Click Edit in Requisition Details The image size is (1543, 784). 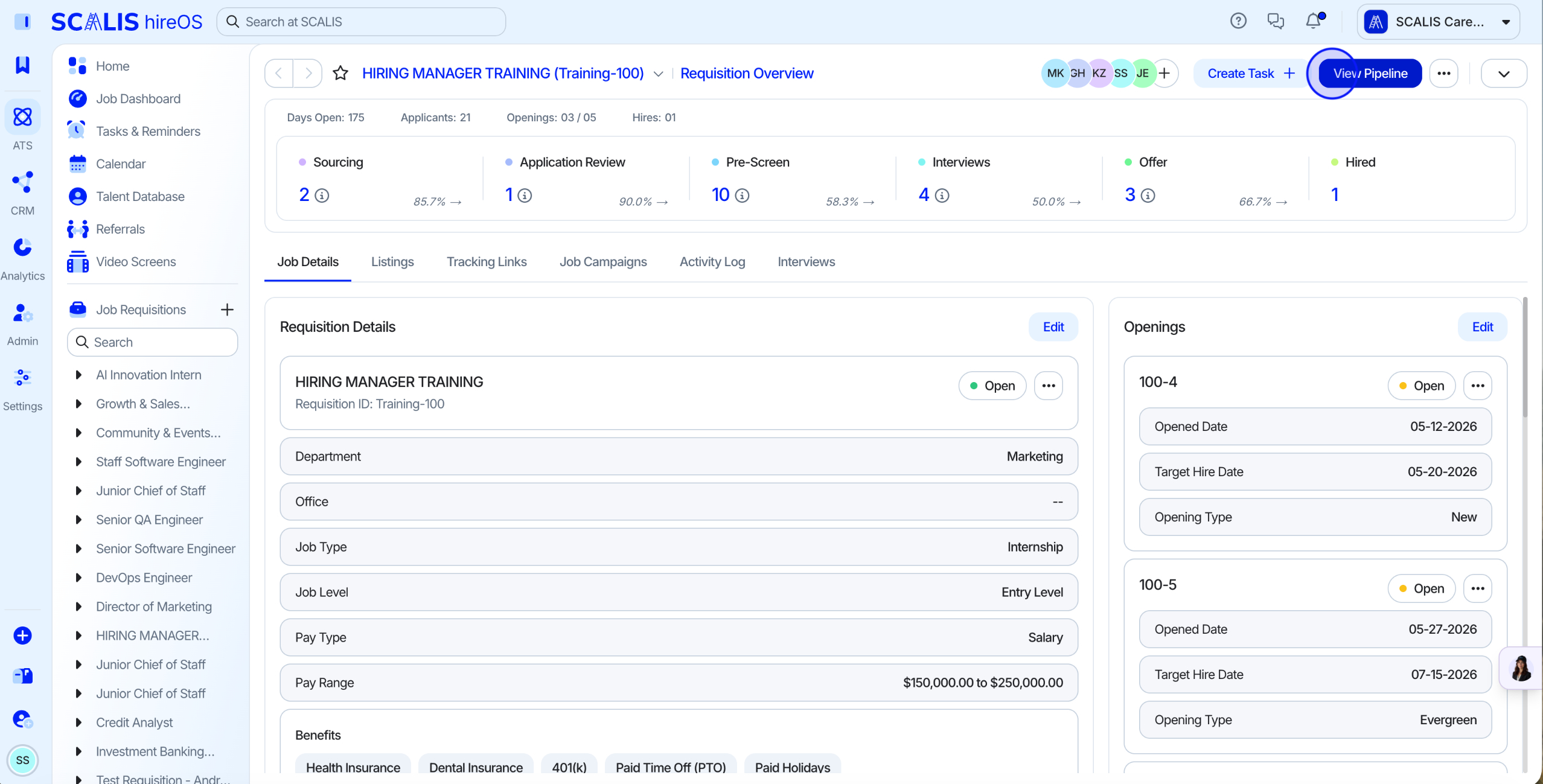tap(1053, 327)
